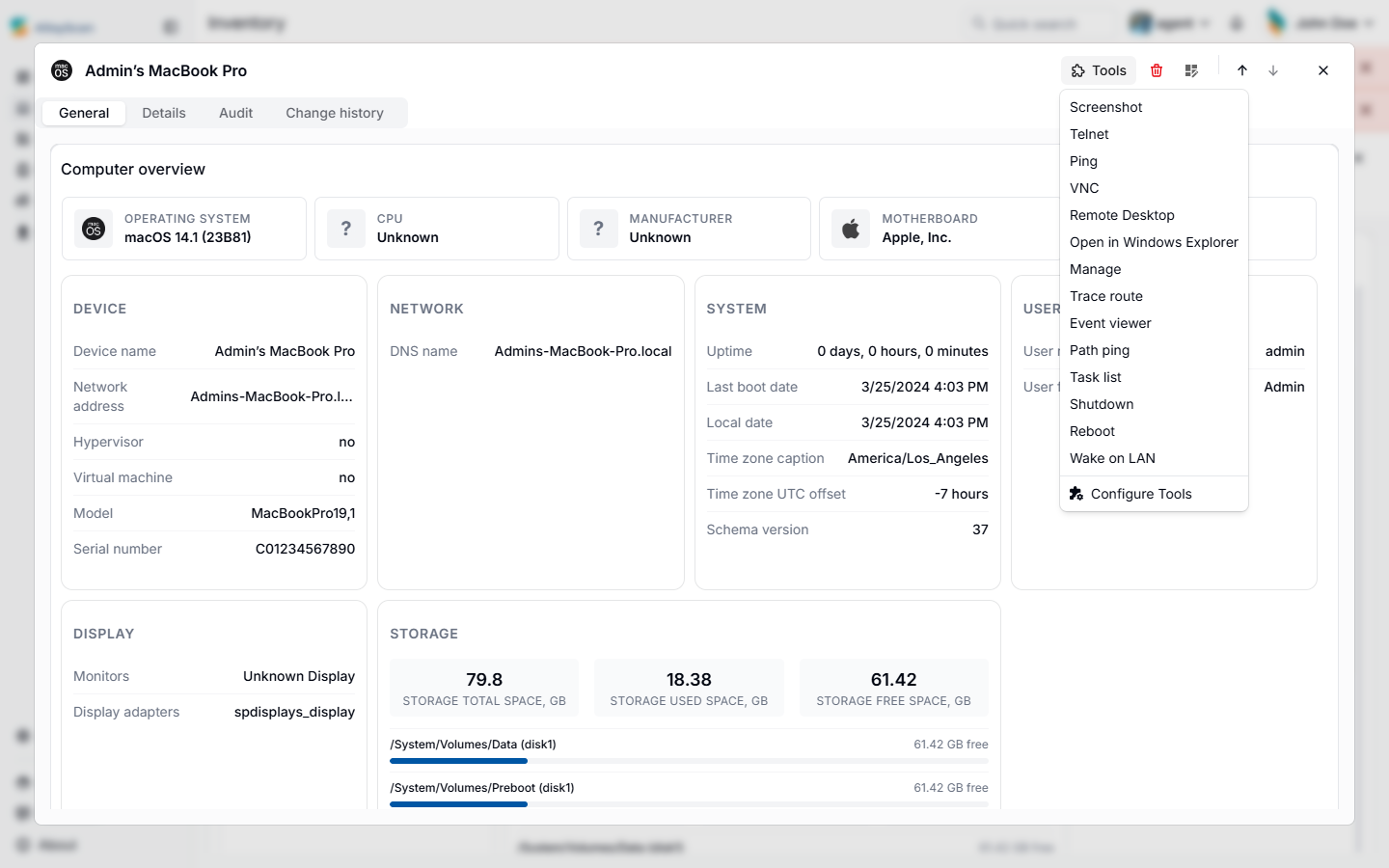Select the Manage menu entry
Screen dimensions: 1389x868
pos(1154,269)
